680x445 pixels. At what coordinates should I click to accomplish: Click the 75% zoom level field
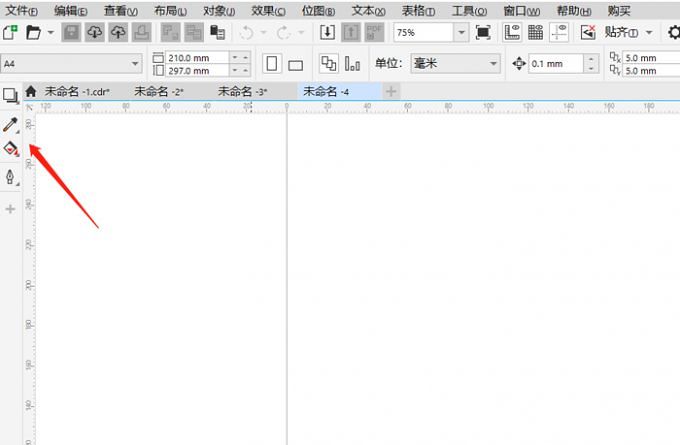click(423, 33)
